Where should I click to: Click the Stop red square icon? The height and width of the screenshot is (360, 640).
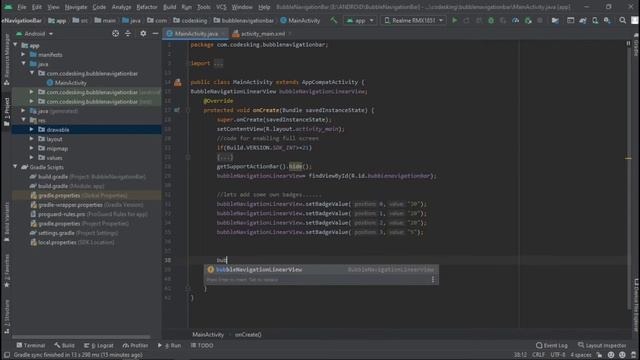coord(540,20)
